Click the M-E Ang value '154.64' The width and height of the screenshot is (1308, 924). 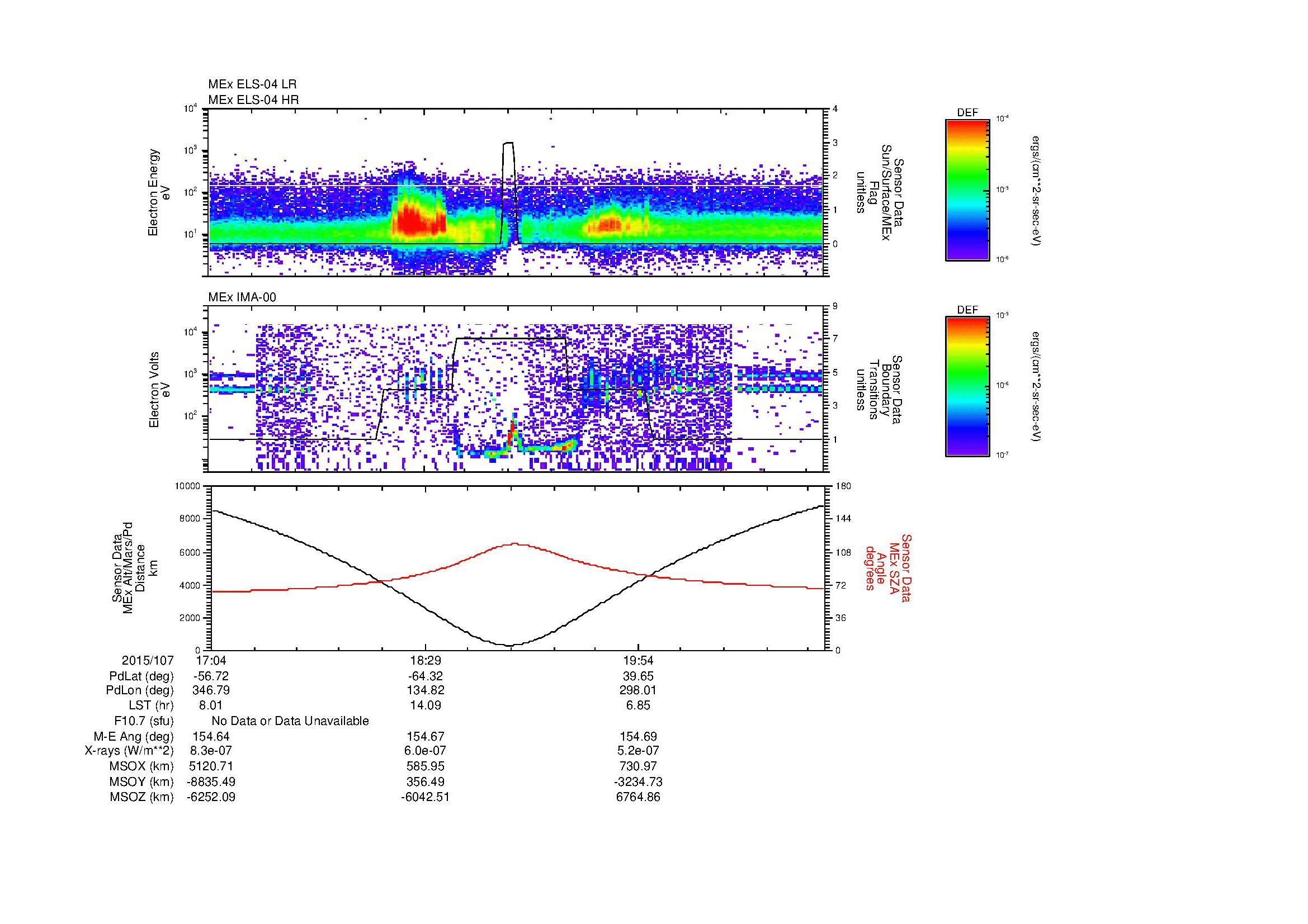click(x=211, y=737)
